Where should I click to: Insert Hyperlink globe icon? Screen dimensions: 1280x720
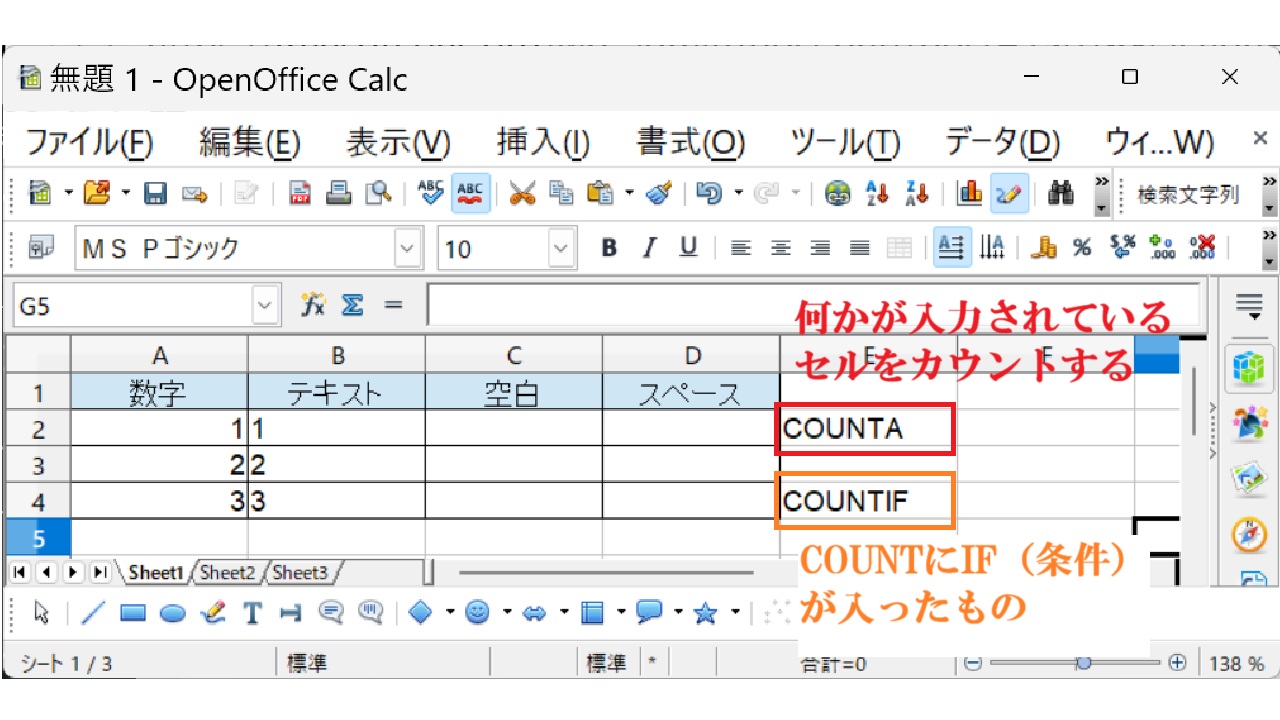(x=838, y=193)
